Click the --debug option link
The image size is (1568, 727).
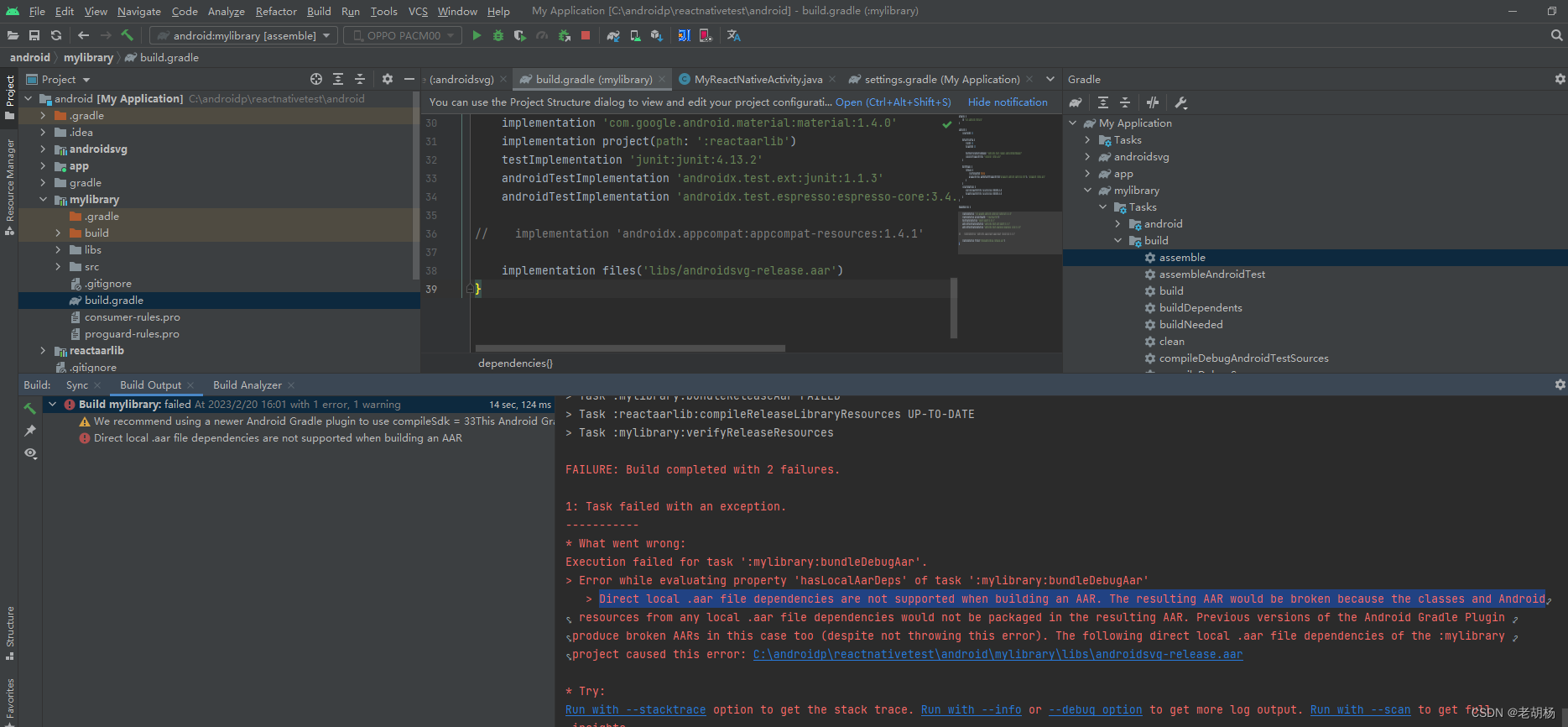point(1095,710)
